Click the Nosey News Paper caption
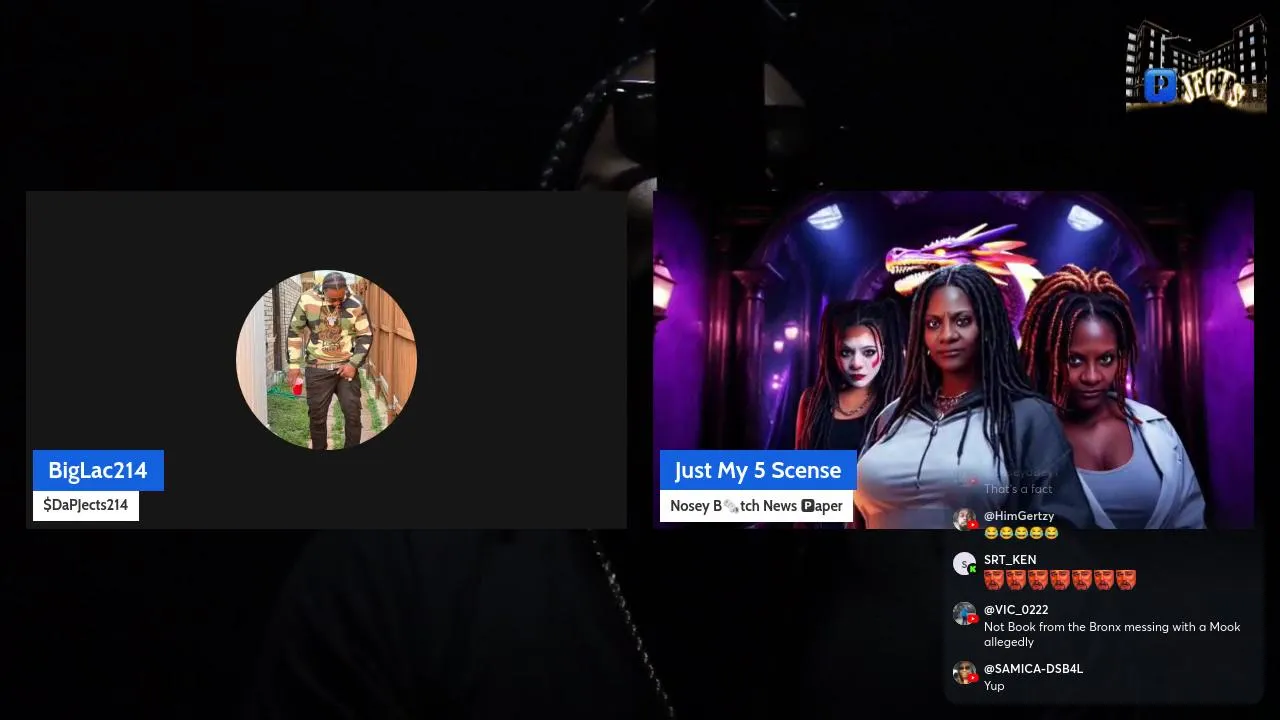Image resolution: width=1280 pixels, height=720 pixels. point(756,506)
